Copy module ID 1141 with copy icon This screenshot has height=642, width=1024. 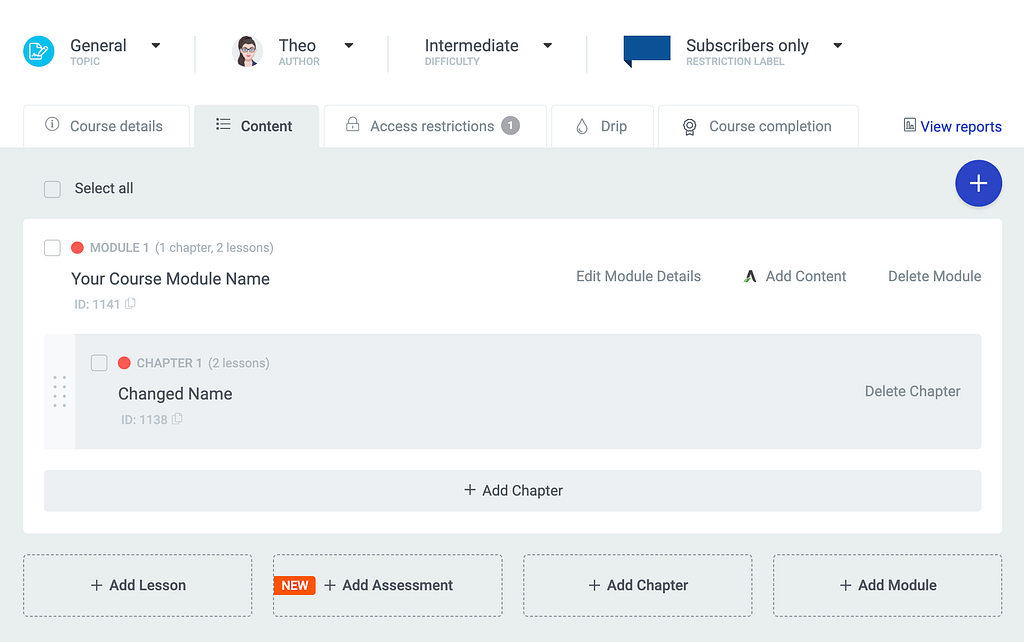[130, 304]
